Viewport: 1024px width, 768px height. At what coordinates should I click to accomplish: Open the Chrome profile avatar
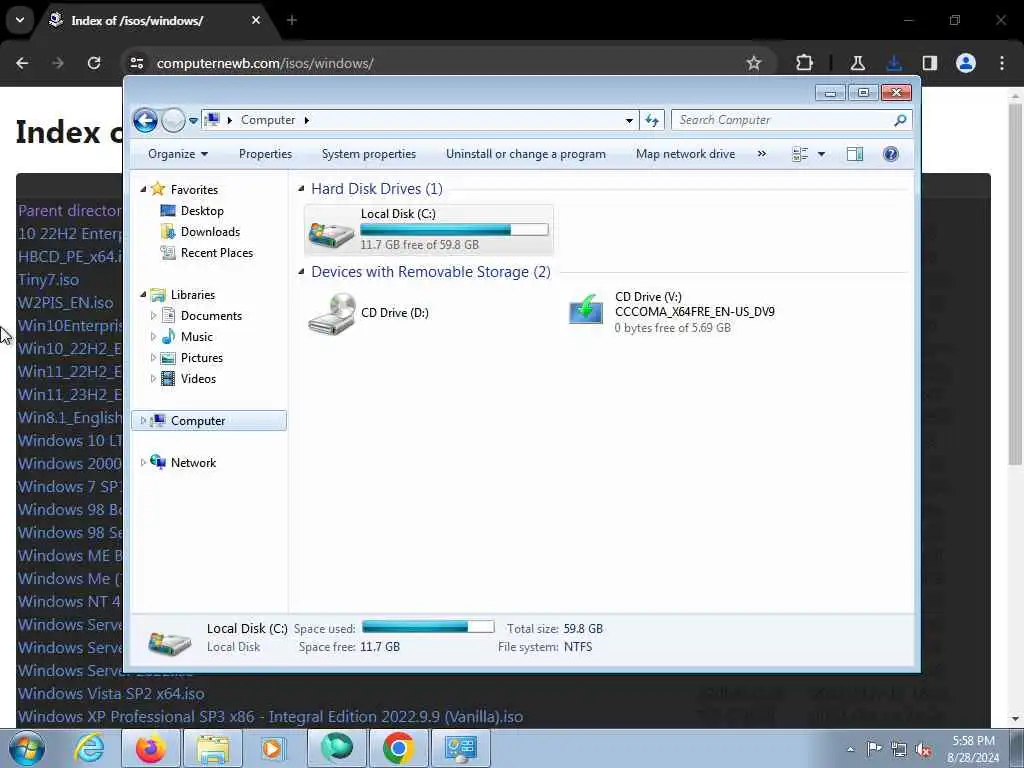tap(966, 63)
